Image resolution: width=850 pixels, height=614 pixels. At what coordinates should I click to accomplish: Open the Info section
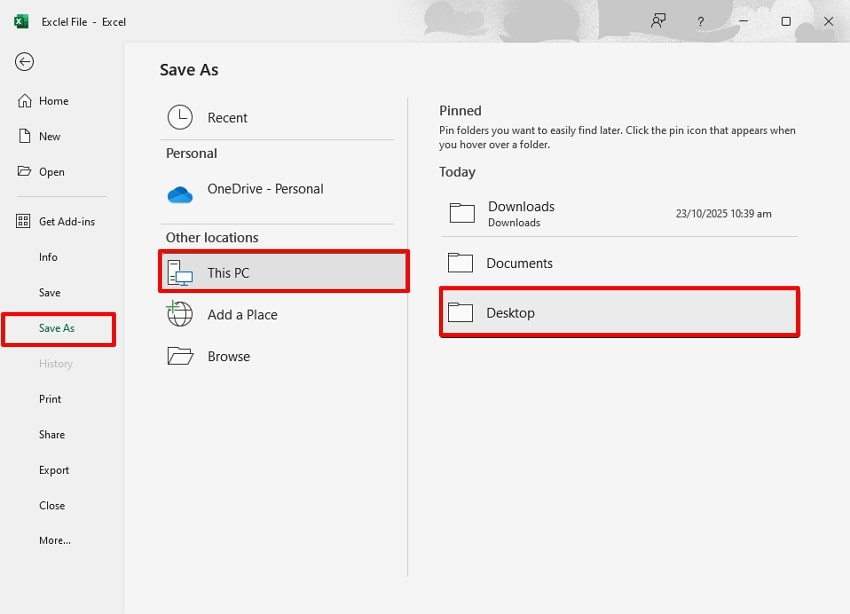[x=48, y=257]
